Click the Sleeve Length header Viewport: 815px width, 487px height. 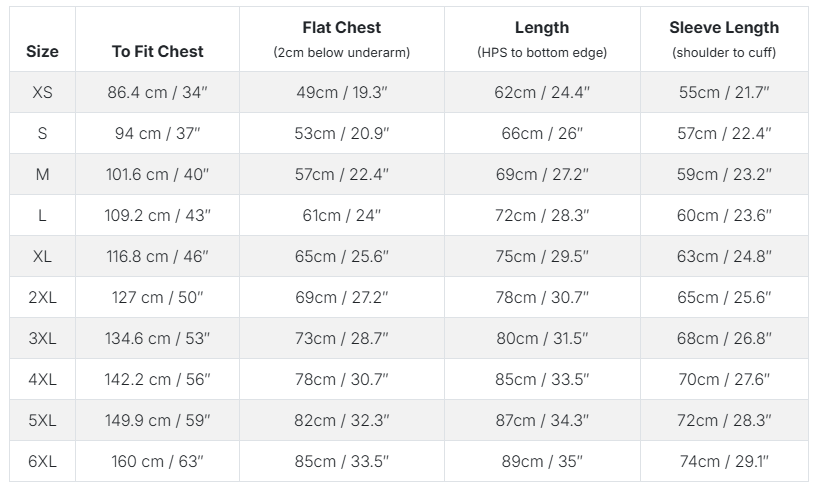point(724,28)
